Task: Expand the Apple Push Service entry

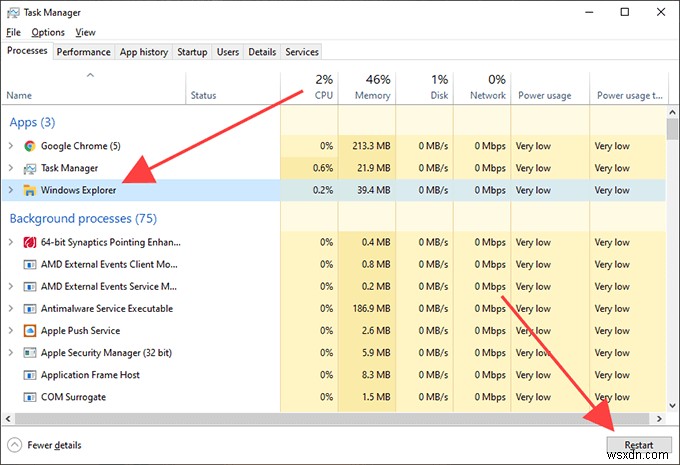Action: tap(11, 331)
